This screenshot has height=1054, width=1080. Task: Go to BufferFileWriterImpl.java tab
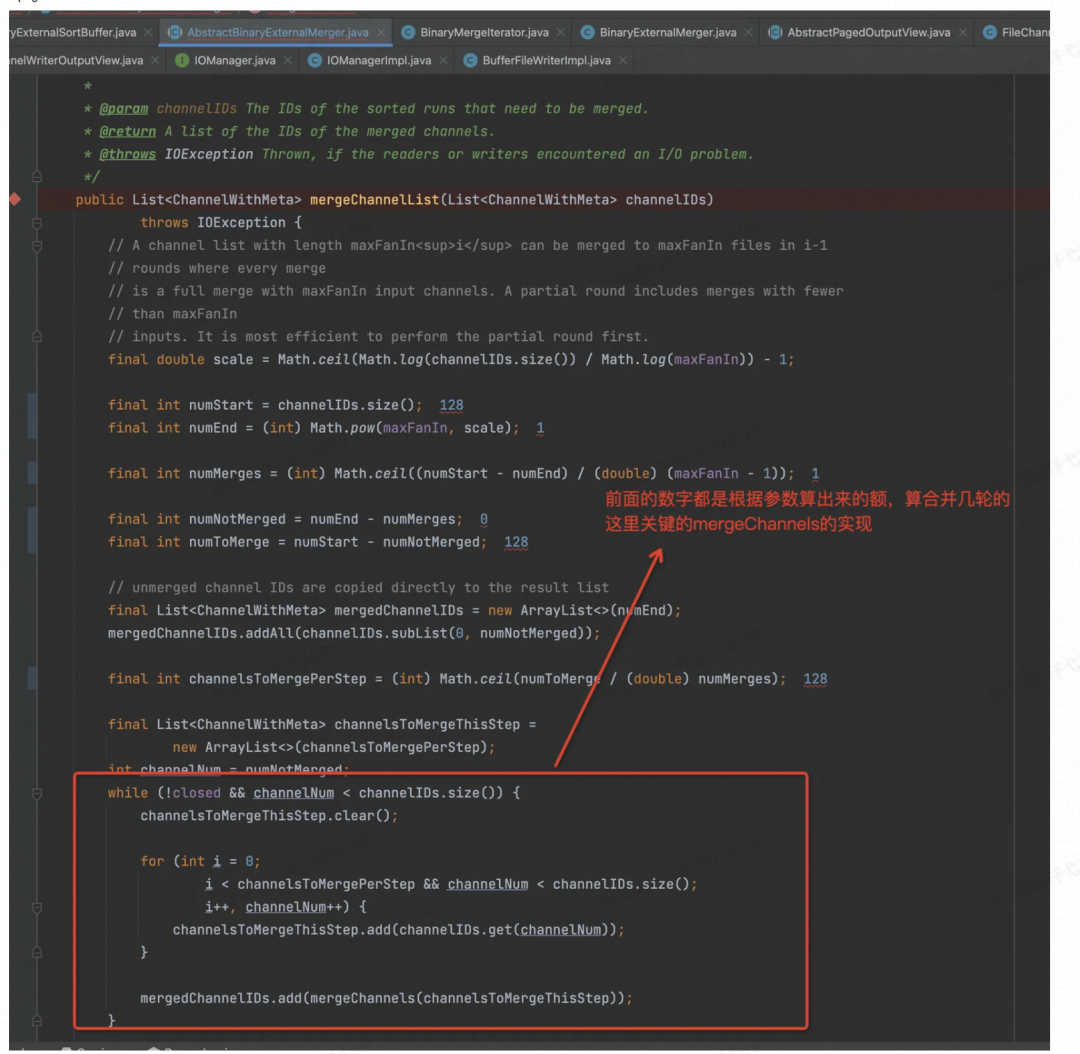point(546,61)
